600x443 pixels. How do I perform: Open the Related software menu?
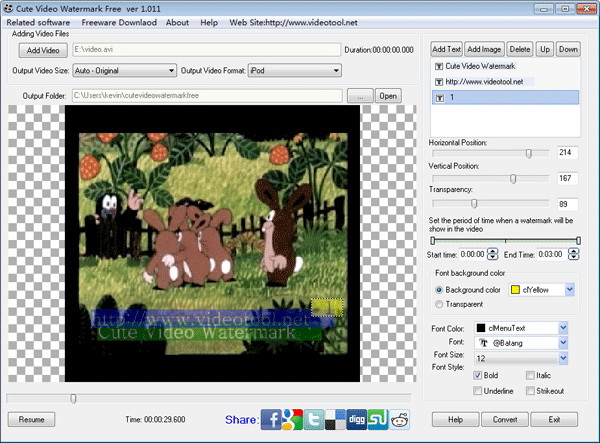tap(36, 22)
